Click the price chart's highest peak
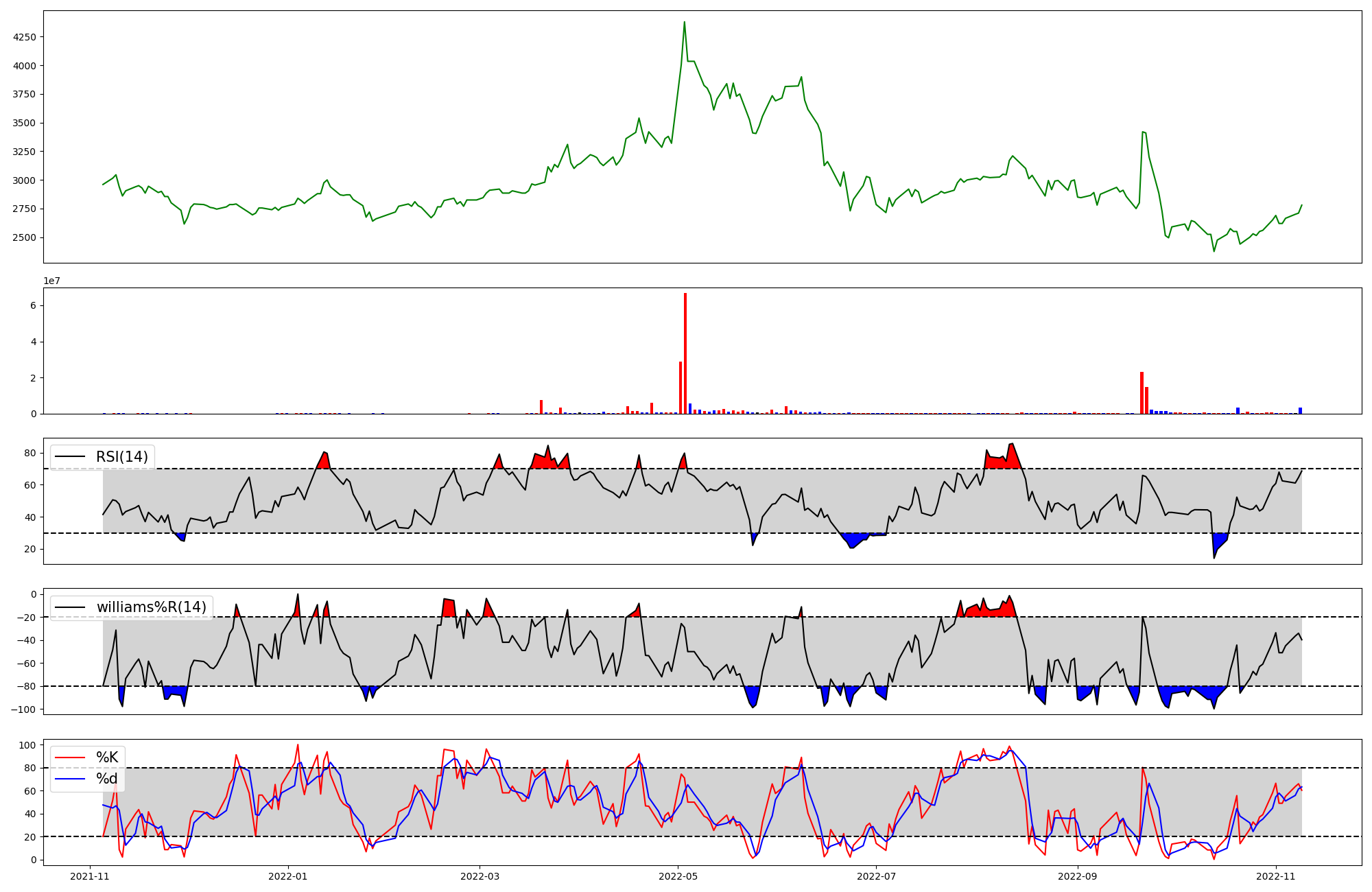 click(x=684, y=23)
